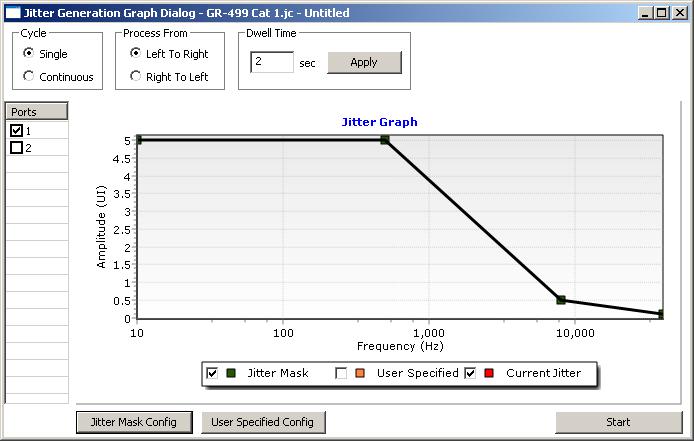Click the Amplitude (UI) axis label
694x441 pixels.
pos(101,227)
